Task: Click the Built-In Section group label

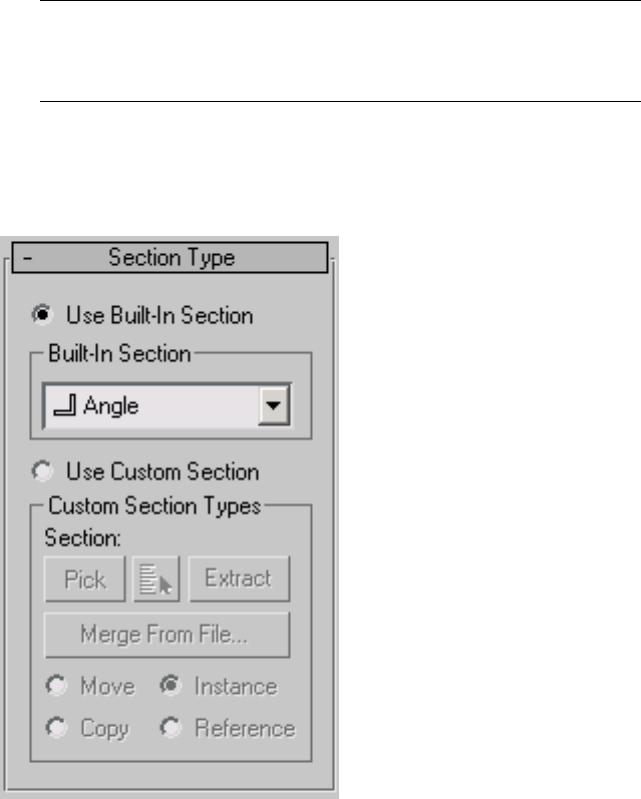Action: 112,355
